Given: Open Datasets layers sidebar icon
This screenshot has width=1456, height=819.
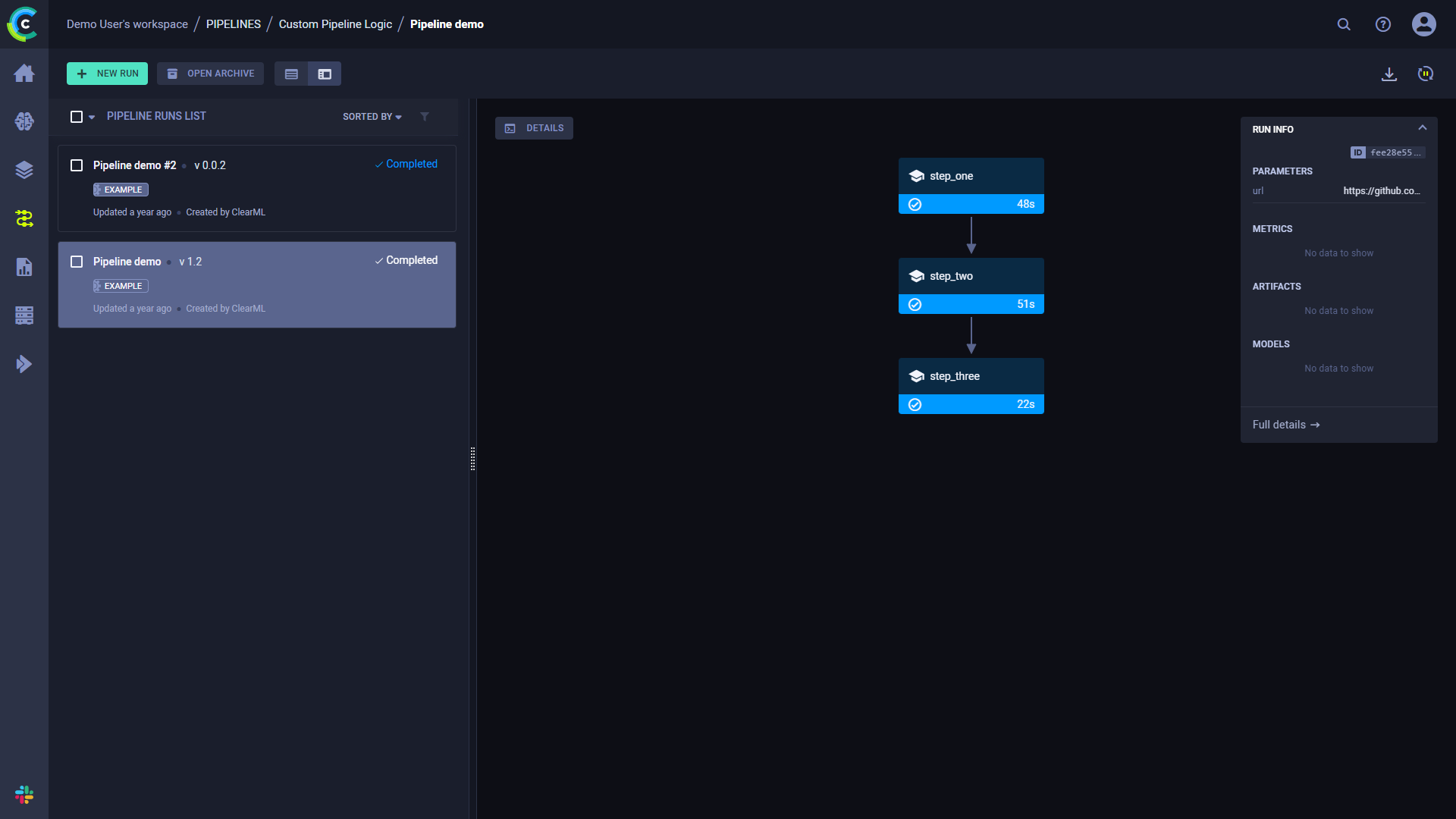Looking at the screenshot, I should tap(24, 170).
